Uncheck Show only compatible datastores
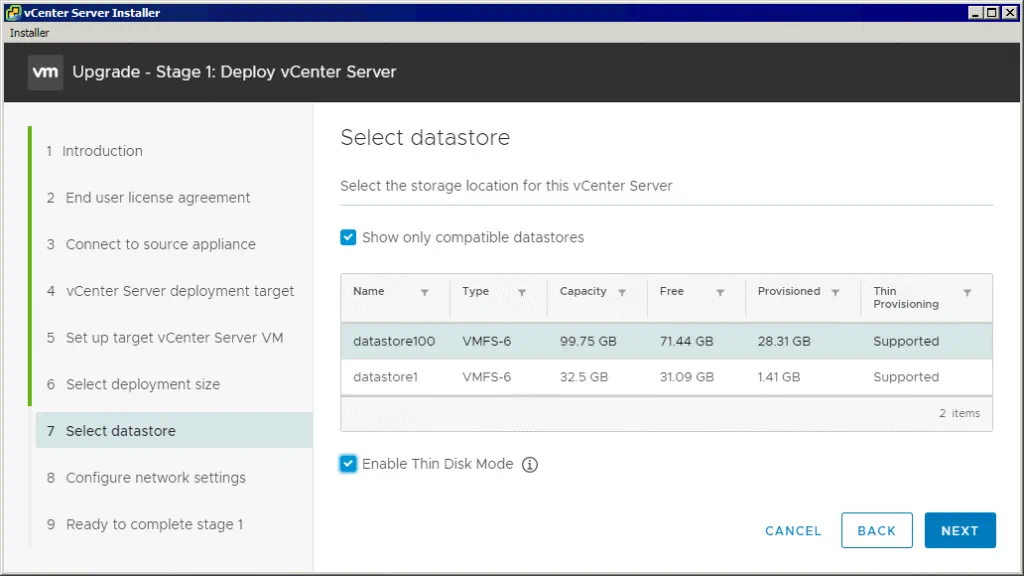 pyautogui.click(x=348, y=237)
